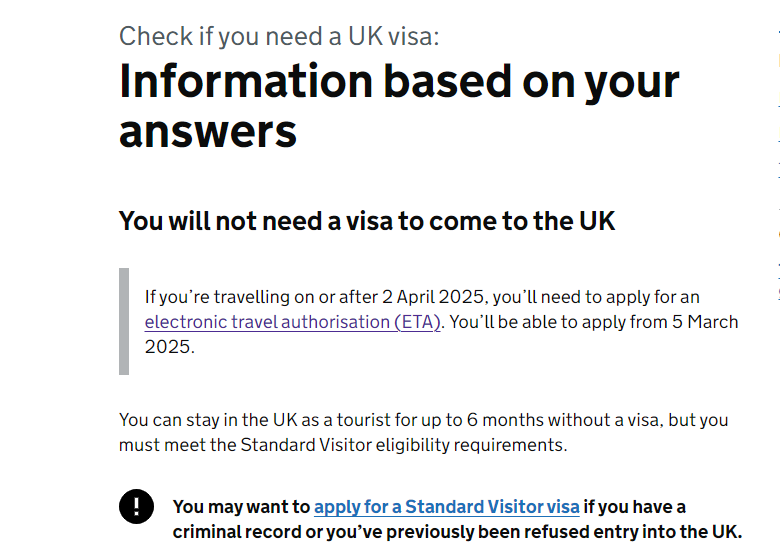This screenshot has width=780, height=560.
Task: Click the 'Check if you need a UK visa:' caption
Action: point(279,36)
